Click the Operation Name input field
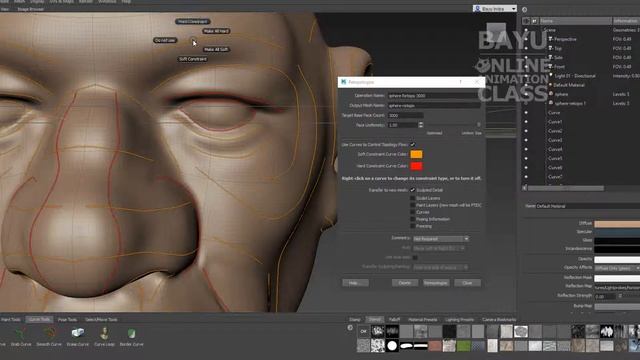 point(433,96)
